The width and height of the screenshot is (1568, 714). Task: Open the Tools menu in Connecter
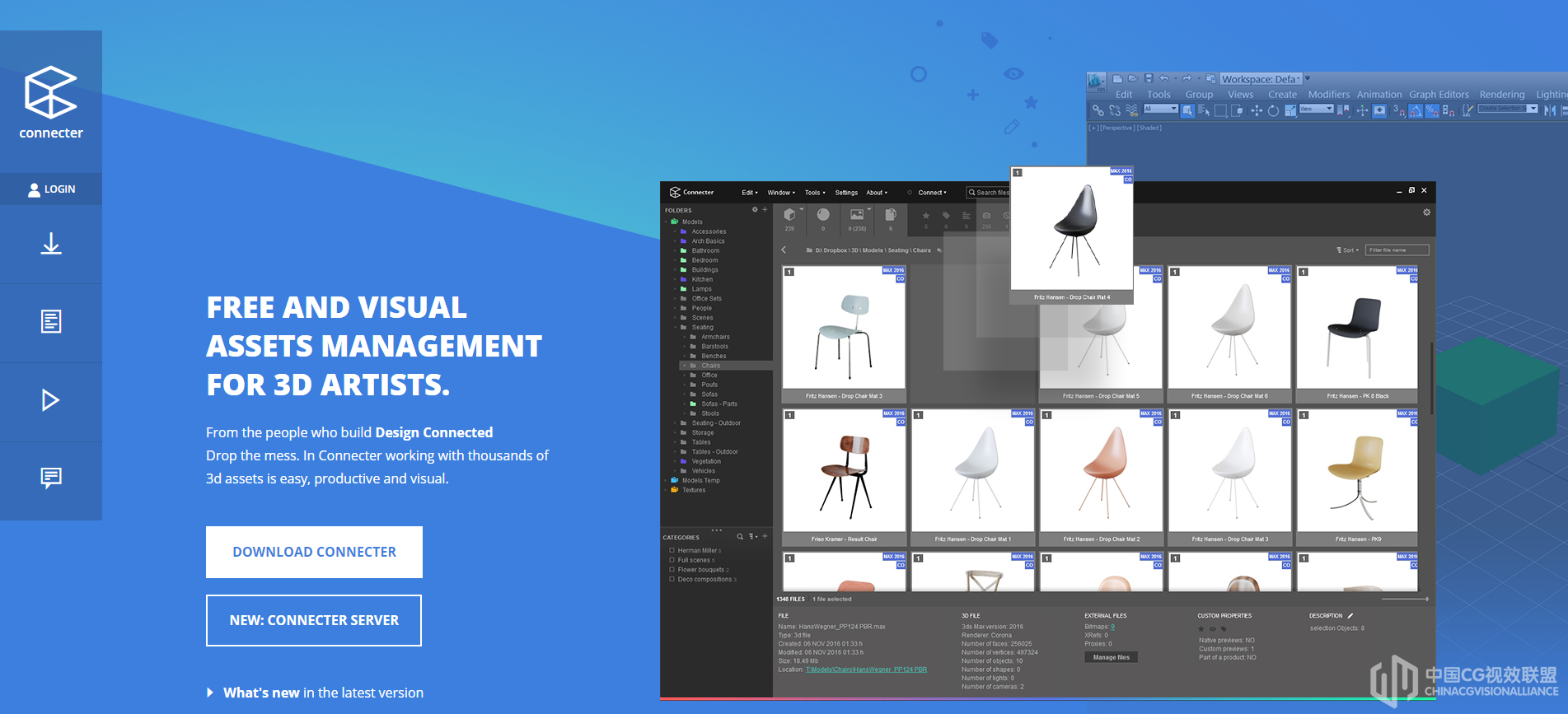(814, 193)
